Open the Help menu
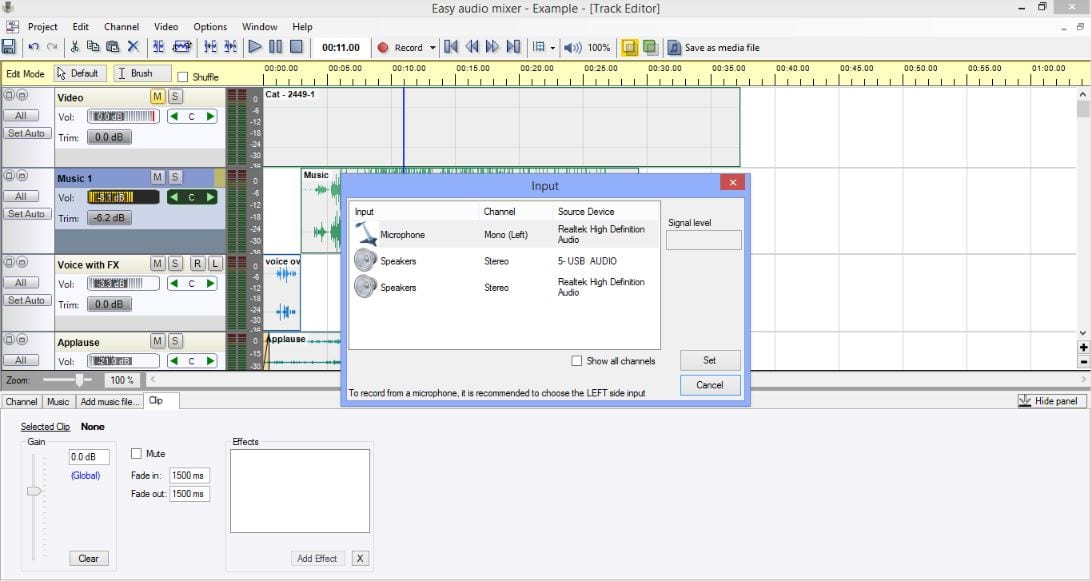The width and height of the screenshot is (1091, 581). coord(302,26)
